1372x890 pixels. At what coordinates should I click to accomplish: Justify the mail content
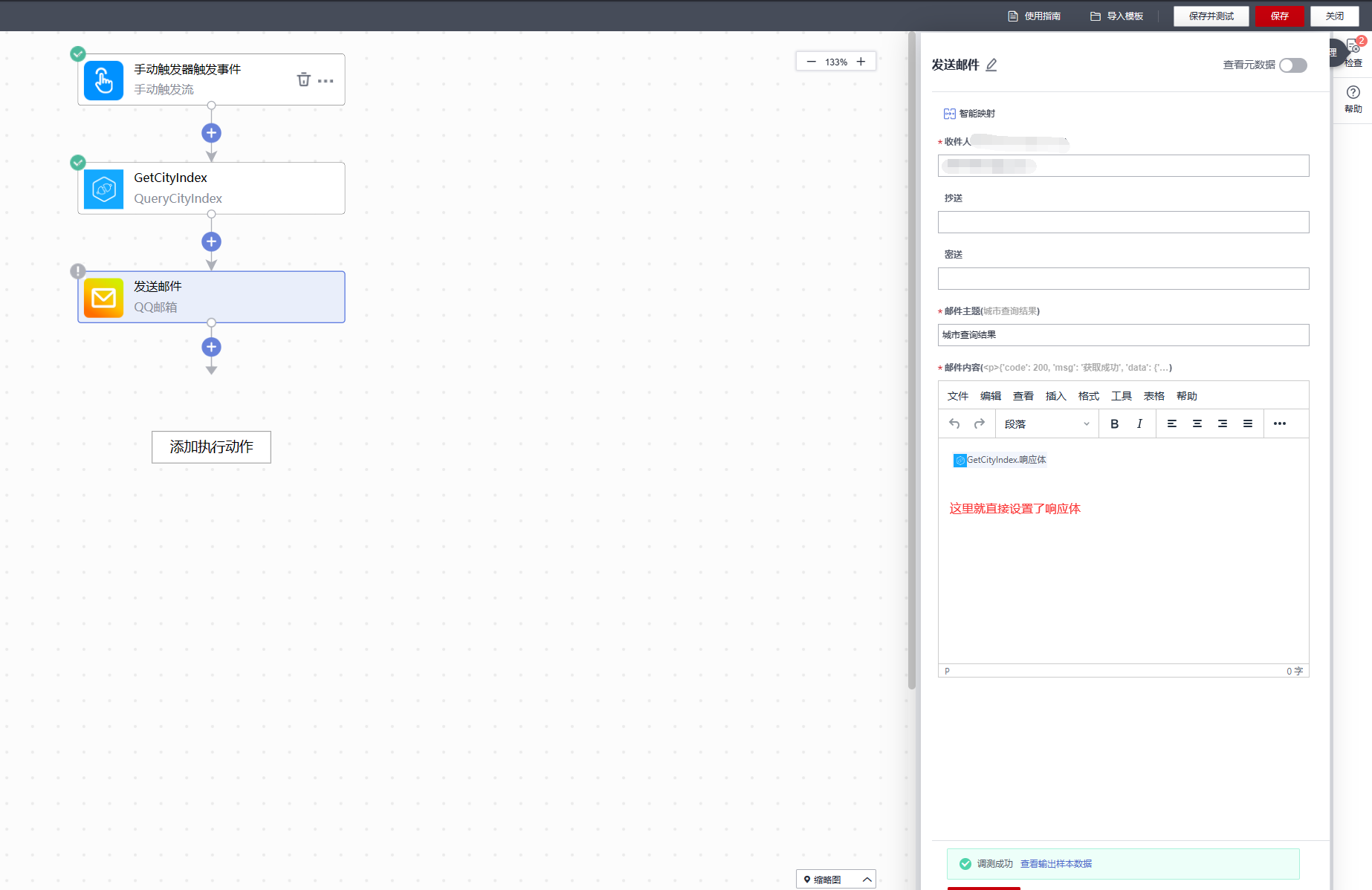(1248, 423)
